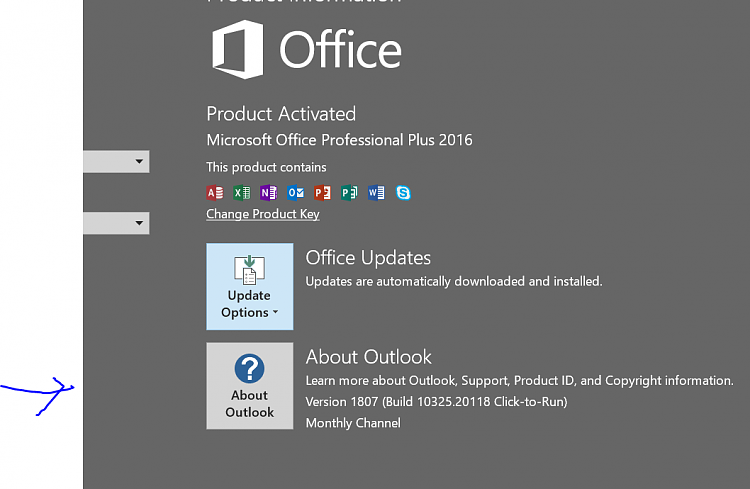Click 'Learn more about Outlook' description text
Viewport: 750px width, 489px height.
[x=519, y=381]
